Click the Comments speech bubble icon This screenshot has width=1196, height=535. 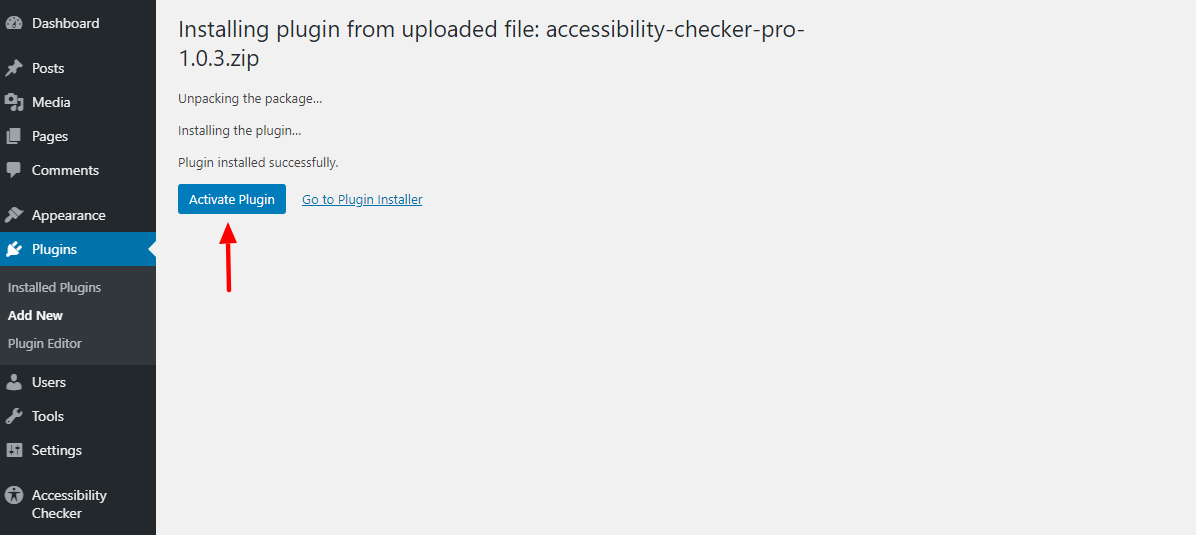point(14,170)
